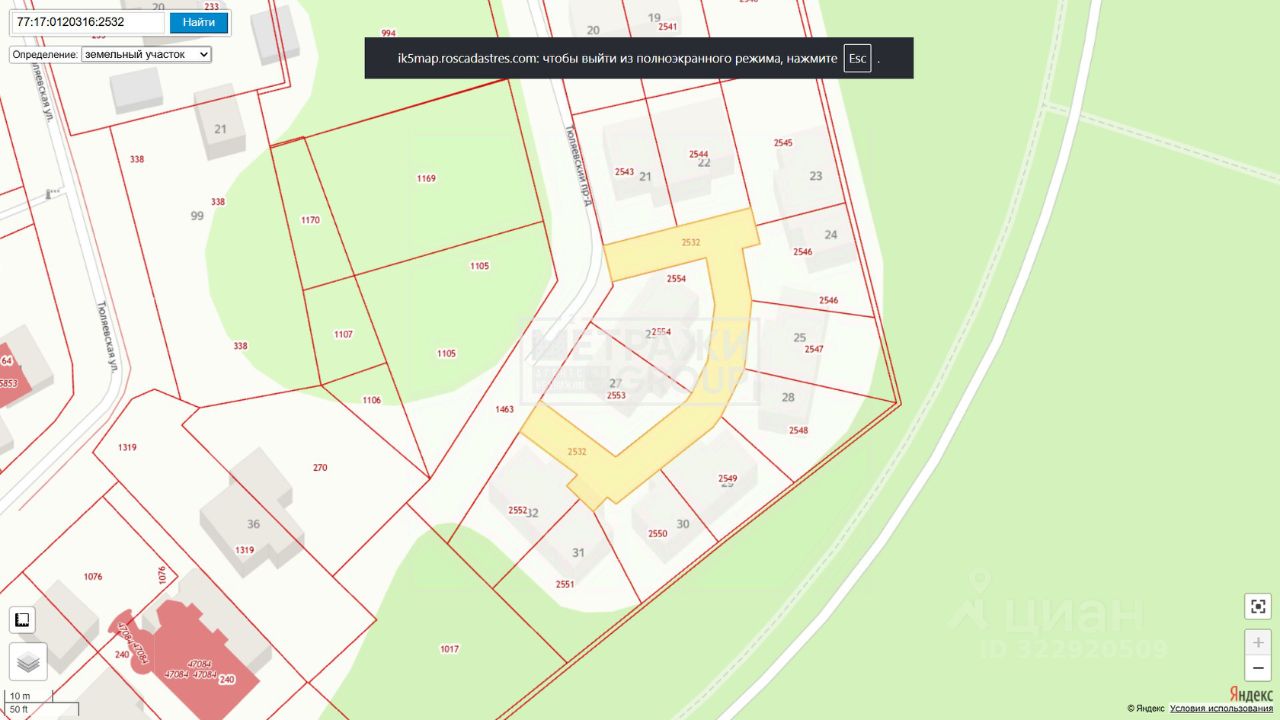Click house number 30 label
The height and width of the screenshot is (720, 1280).
[x=683, y=524]
